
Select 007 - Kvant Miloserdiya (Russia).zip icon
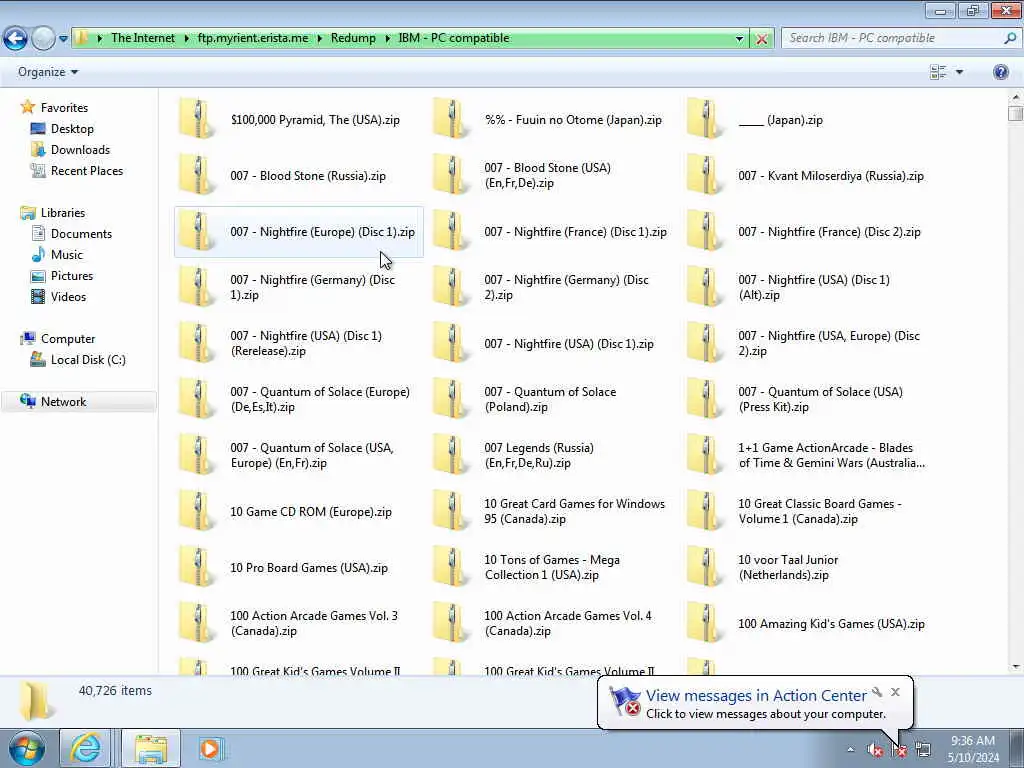tap(704, 175)
